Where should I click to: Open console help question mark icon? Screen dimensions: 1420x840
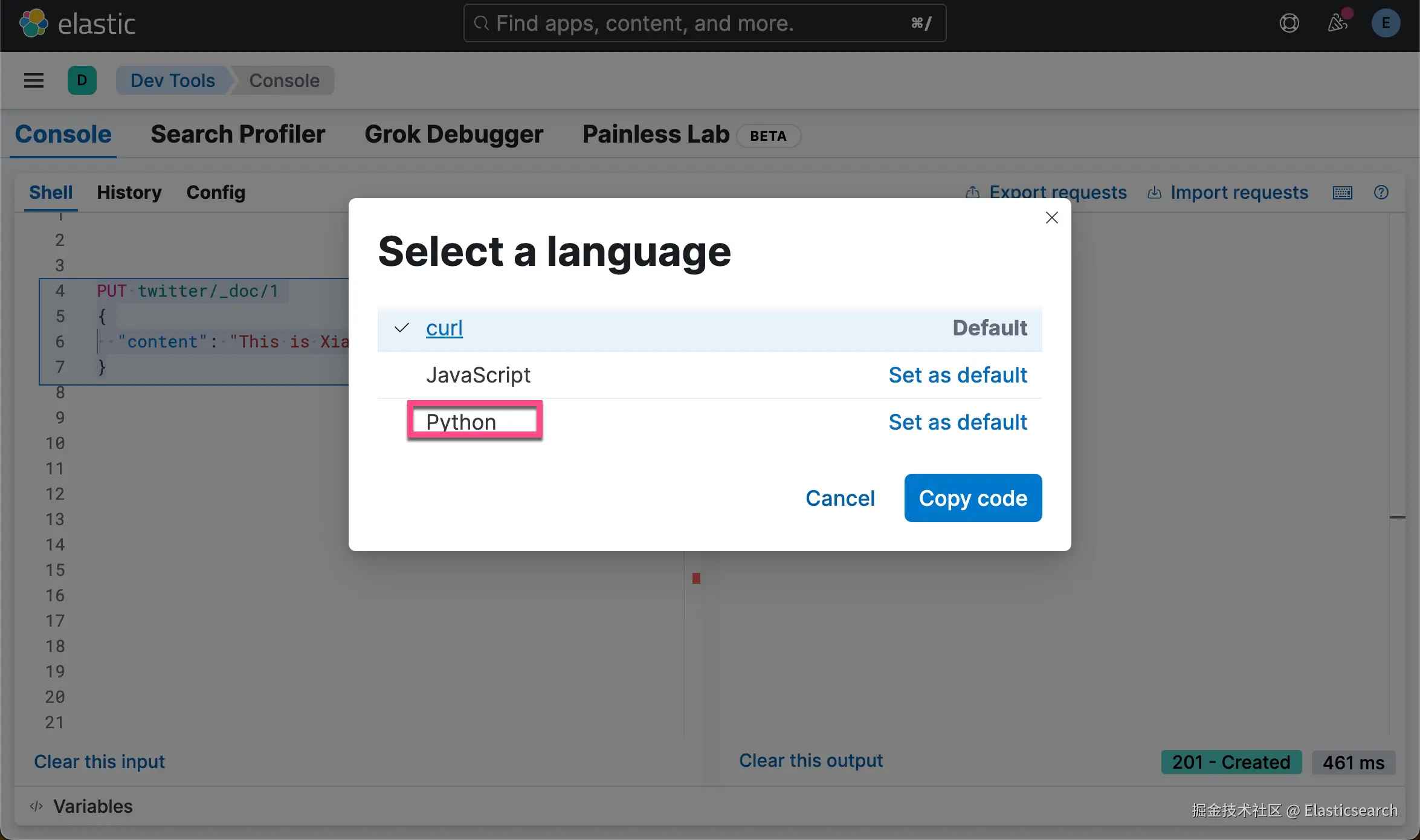(x=1381, y=193)
